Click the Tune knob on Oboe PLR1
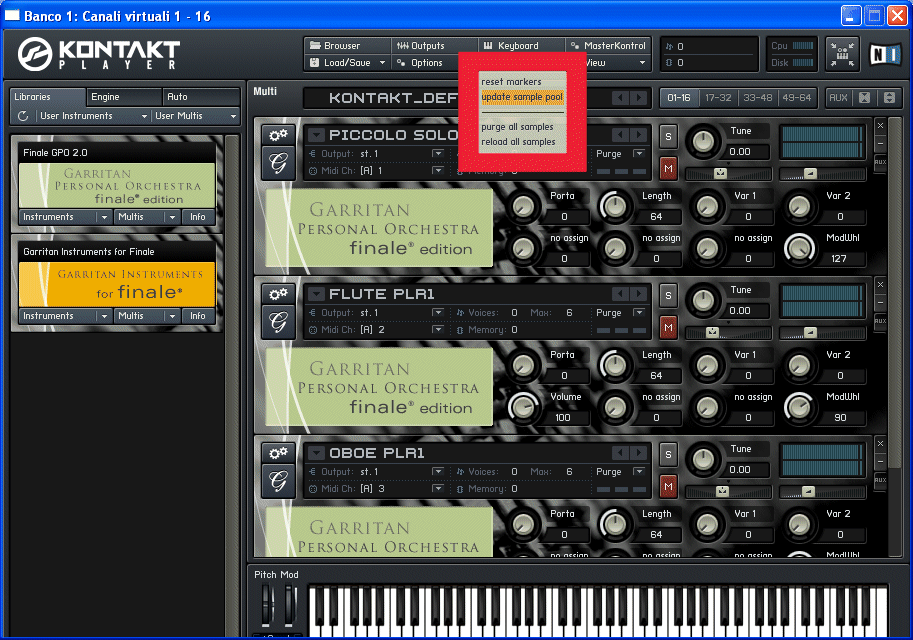The image size is (913, 640). [704, 459]
